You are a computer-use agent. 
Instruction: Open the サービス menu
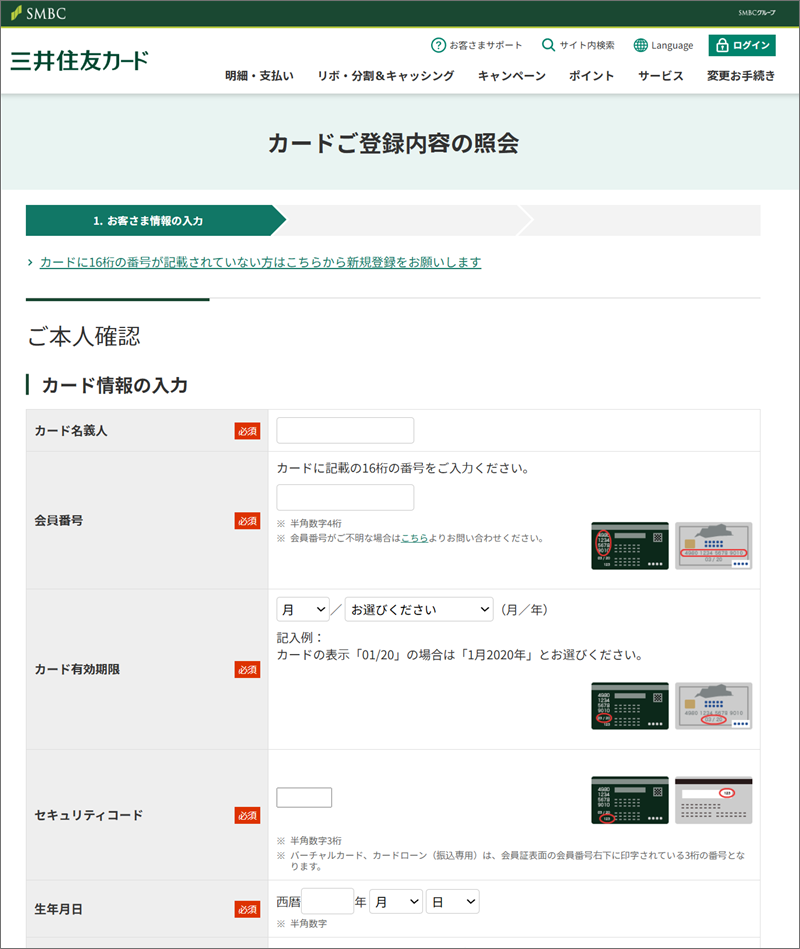[660, 76]
